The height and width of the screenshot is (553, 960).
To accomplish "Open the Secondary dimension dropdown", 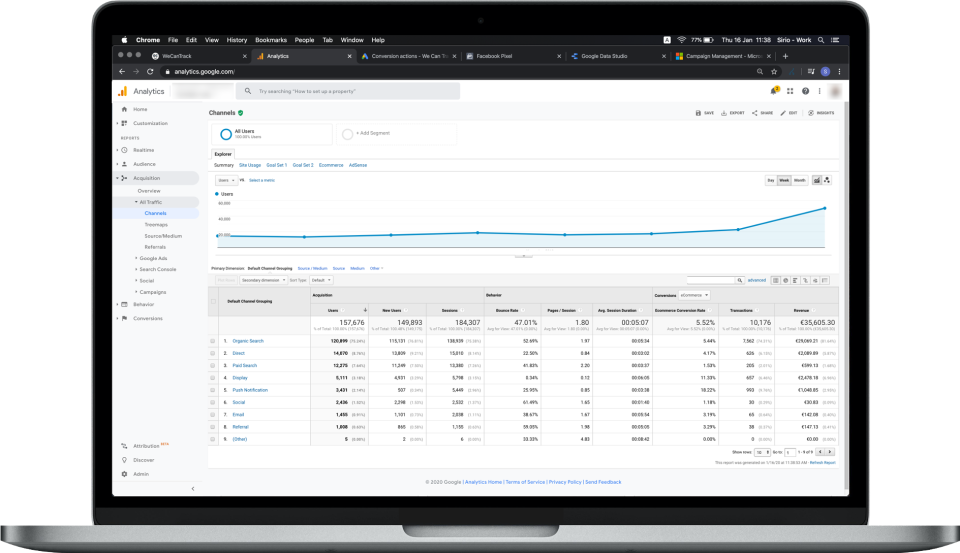I will pyautogui.click(x=263, y=280).
